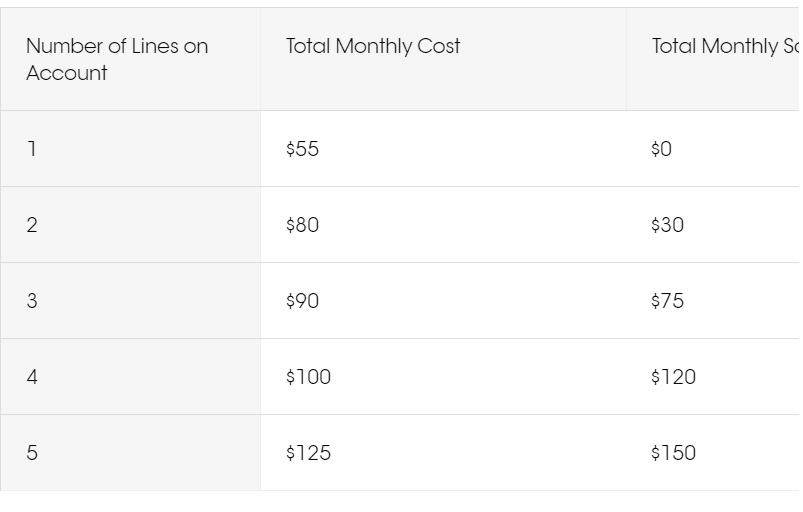Select the row for 2 lines
The width and height of the screenshot is (803, 512).
[x=399, y=225]
